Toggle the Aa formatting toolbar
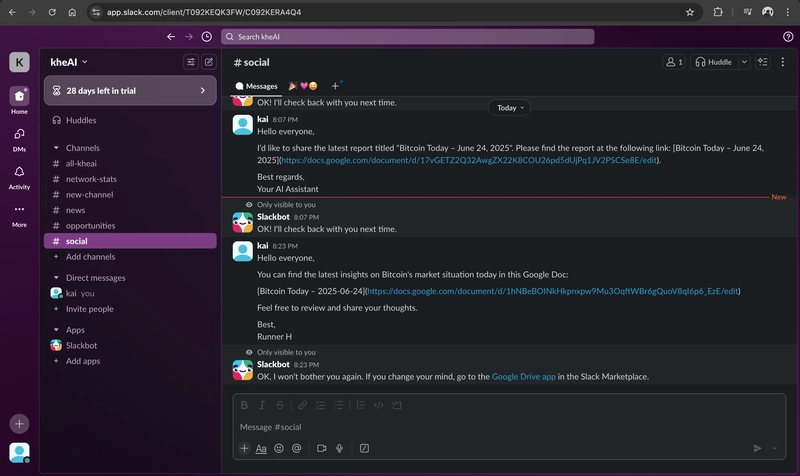 (261, 448)
